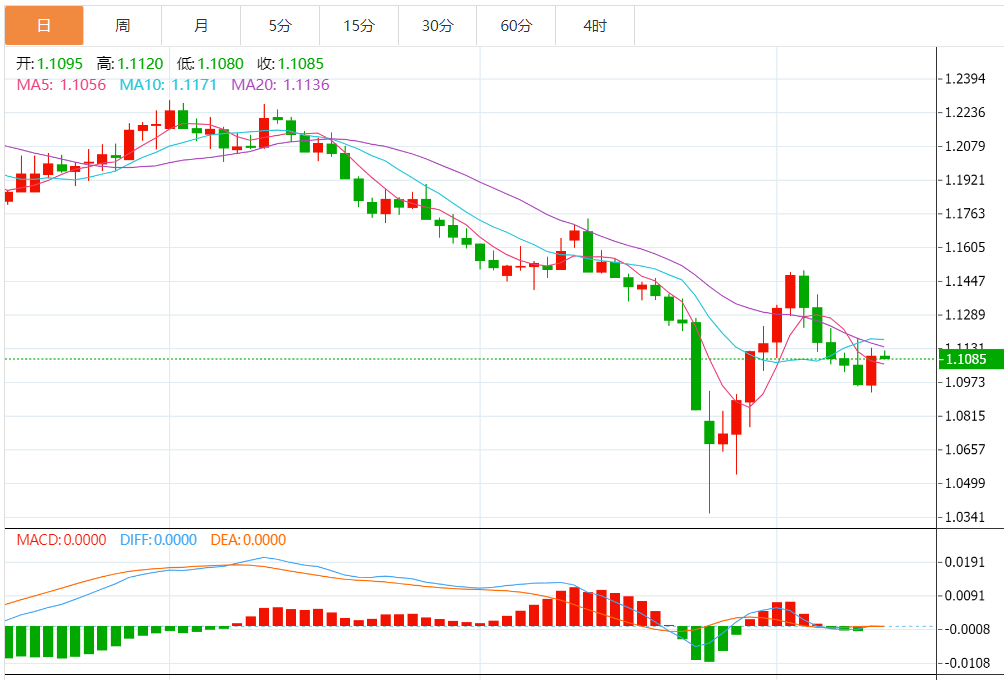
Task: Click the long green candle with lowest wick
Action: click(x=709, y=451)
